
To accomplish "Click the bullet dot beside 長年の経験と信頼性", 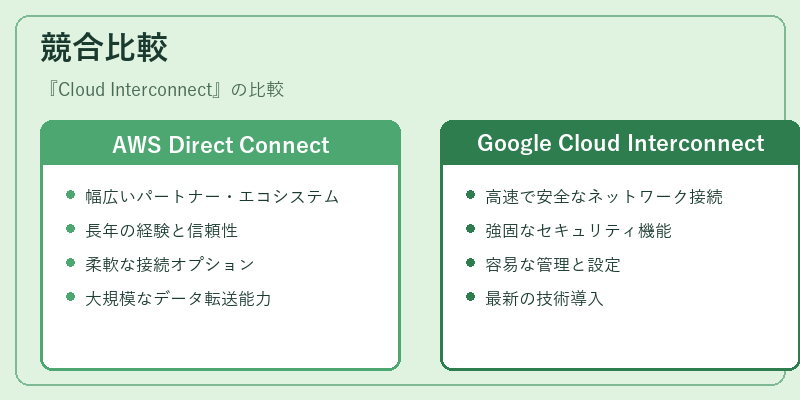I will click(x=70, y=229).
